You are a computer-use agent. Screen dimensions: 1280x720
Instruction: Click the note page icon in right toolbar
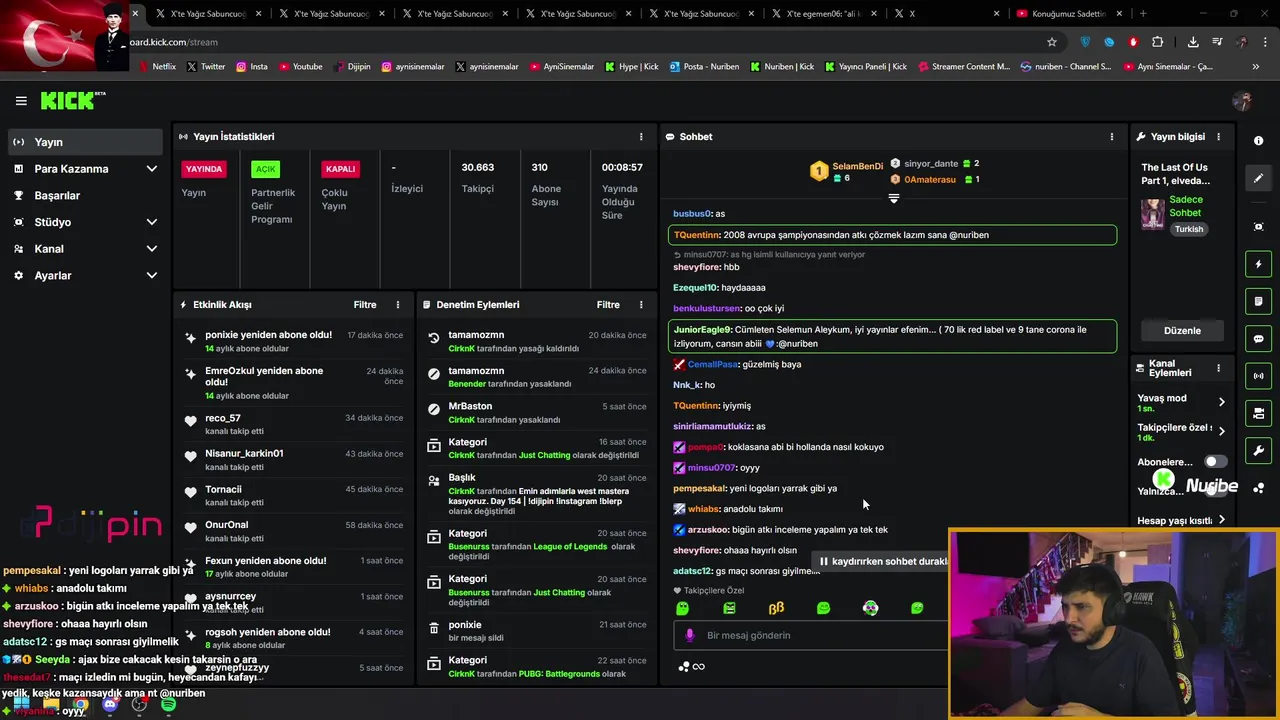point(1258,301)
